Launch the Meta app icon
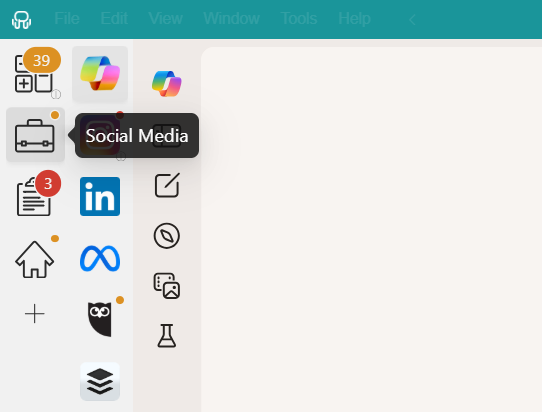Screen dimensions: 542x412 pos(100,258)
